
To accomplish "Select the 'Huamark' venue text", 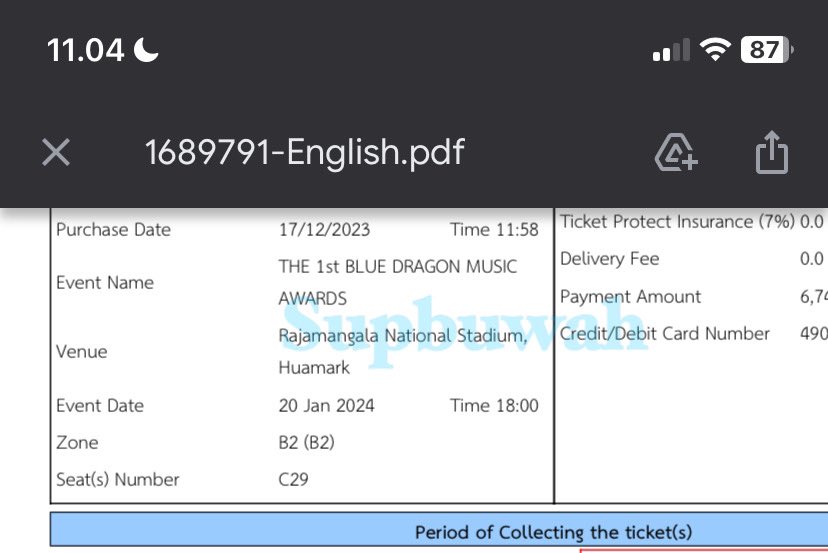I will [x=314, y=368].
